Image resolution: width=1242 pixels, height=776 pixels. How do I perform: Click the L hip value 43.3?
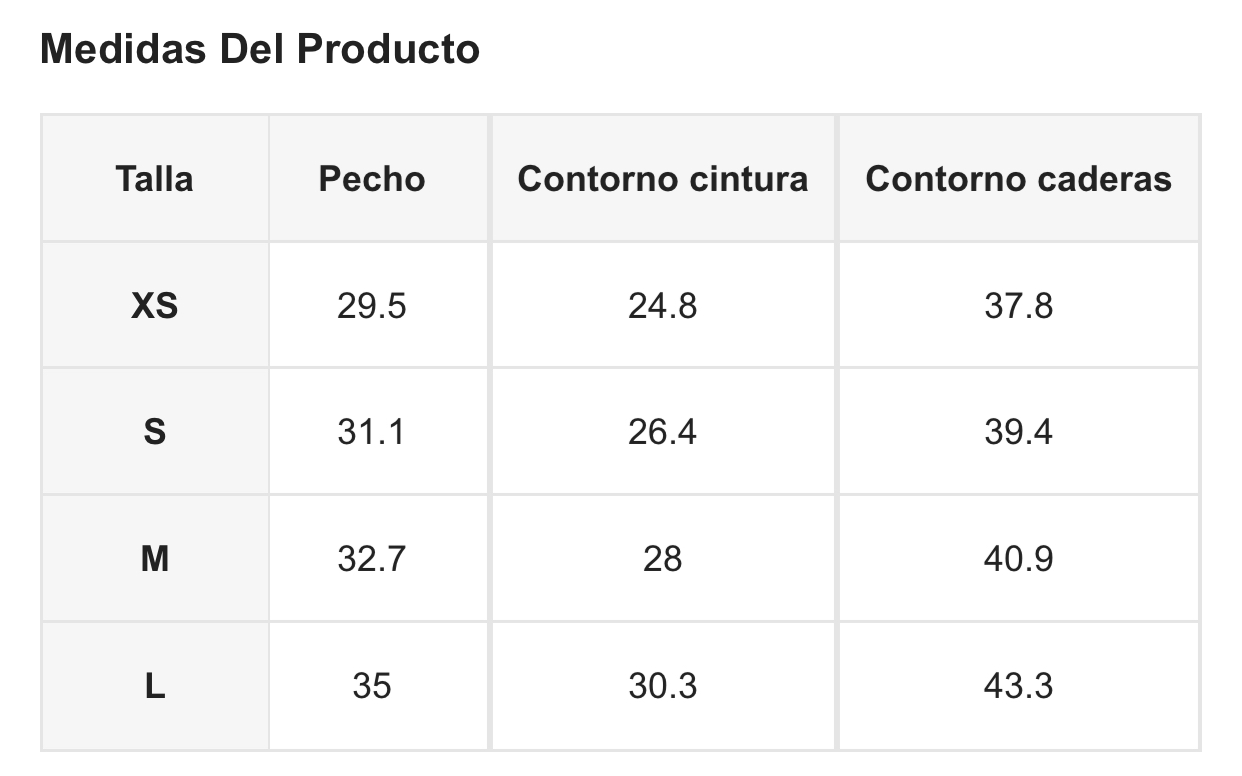click(x=1018, y=686)
